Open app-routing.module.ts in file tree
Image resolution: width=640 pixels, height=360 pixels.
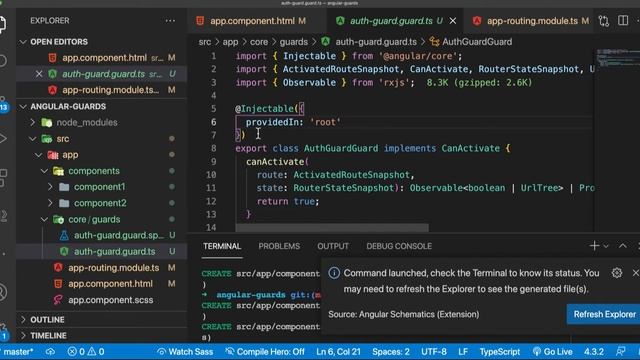click(x=113, y=268)
